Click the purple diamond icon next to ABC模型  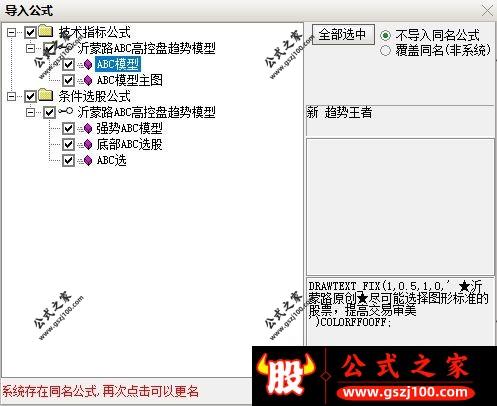pyautogui.click(x=88, y=64)
